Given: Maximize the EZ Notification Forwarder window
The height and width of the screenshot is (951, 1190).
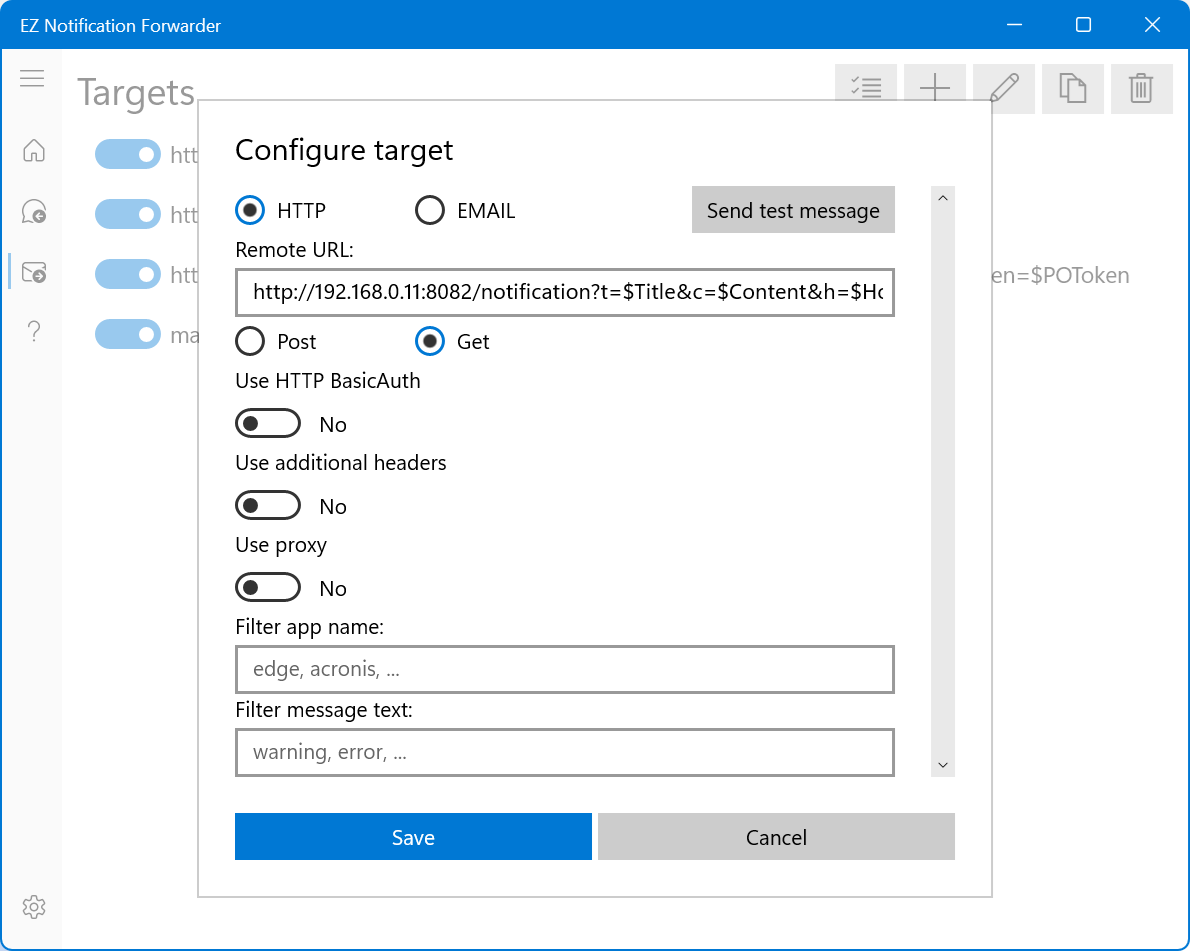Looking at the screenshot, I should pos(1083,25).
